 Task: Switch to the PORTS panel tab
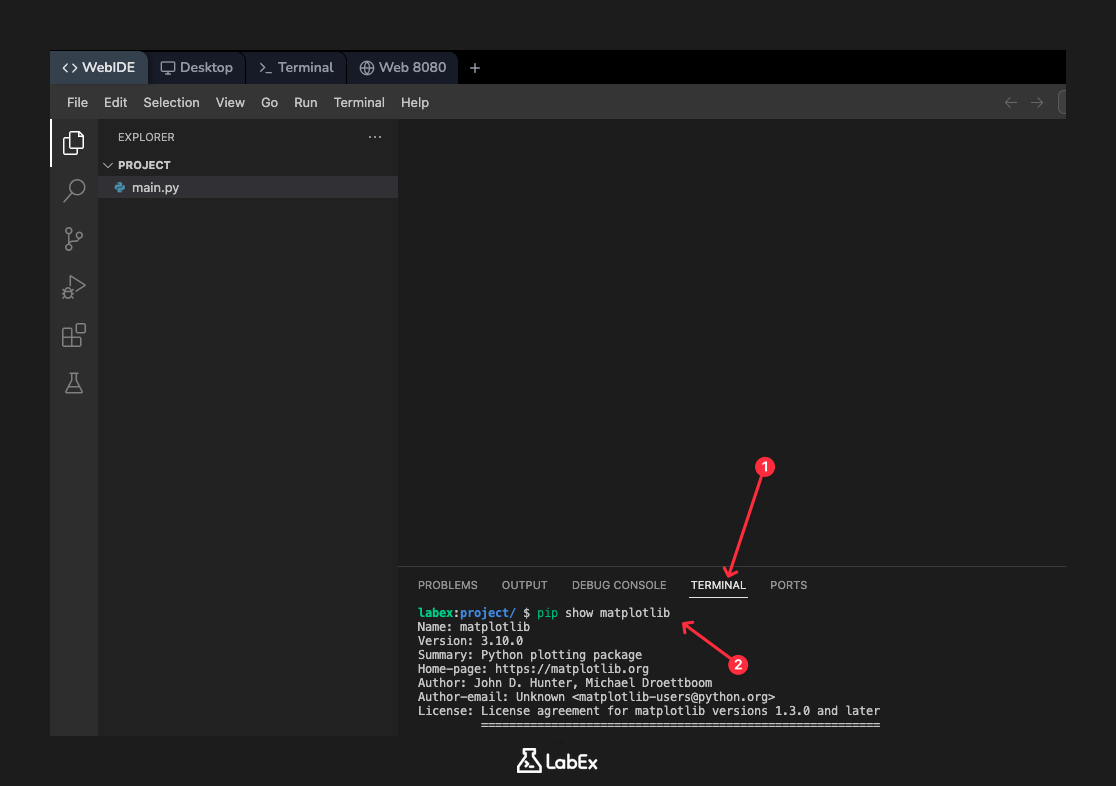[x=788, y=585]
